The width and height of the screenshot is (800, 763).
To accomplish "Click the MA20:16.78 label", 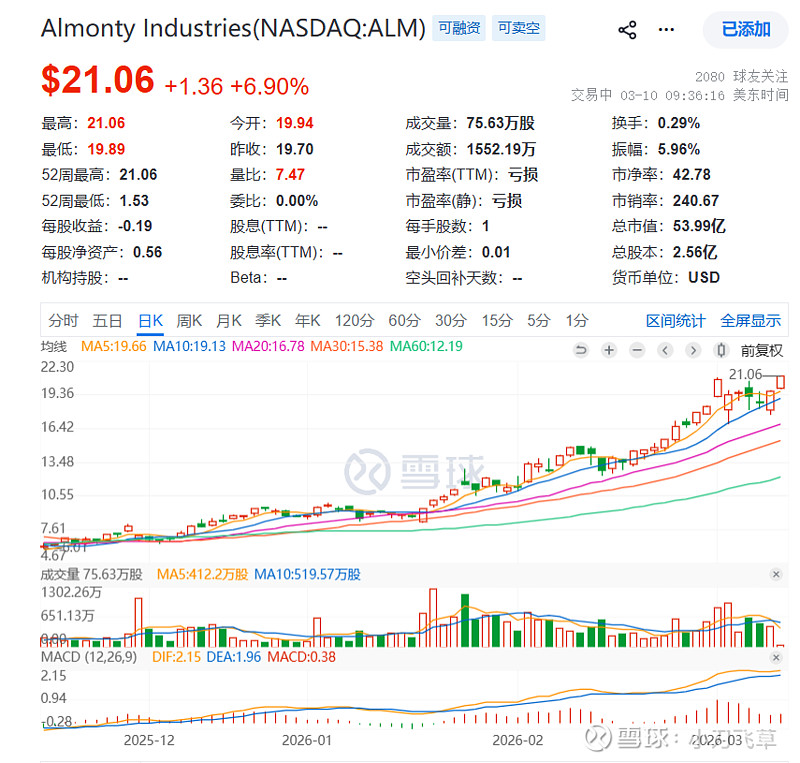I will [x=268, y=346].
